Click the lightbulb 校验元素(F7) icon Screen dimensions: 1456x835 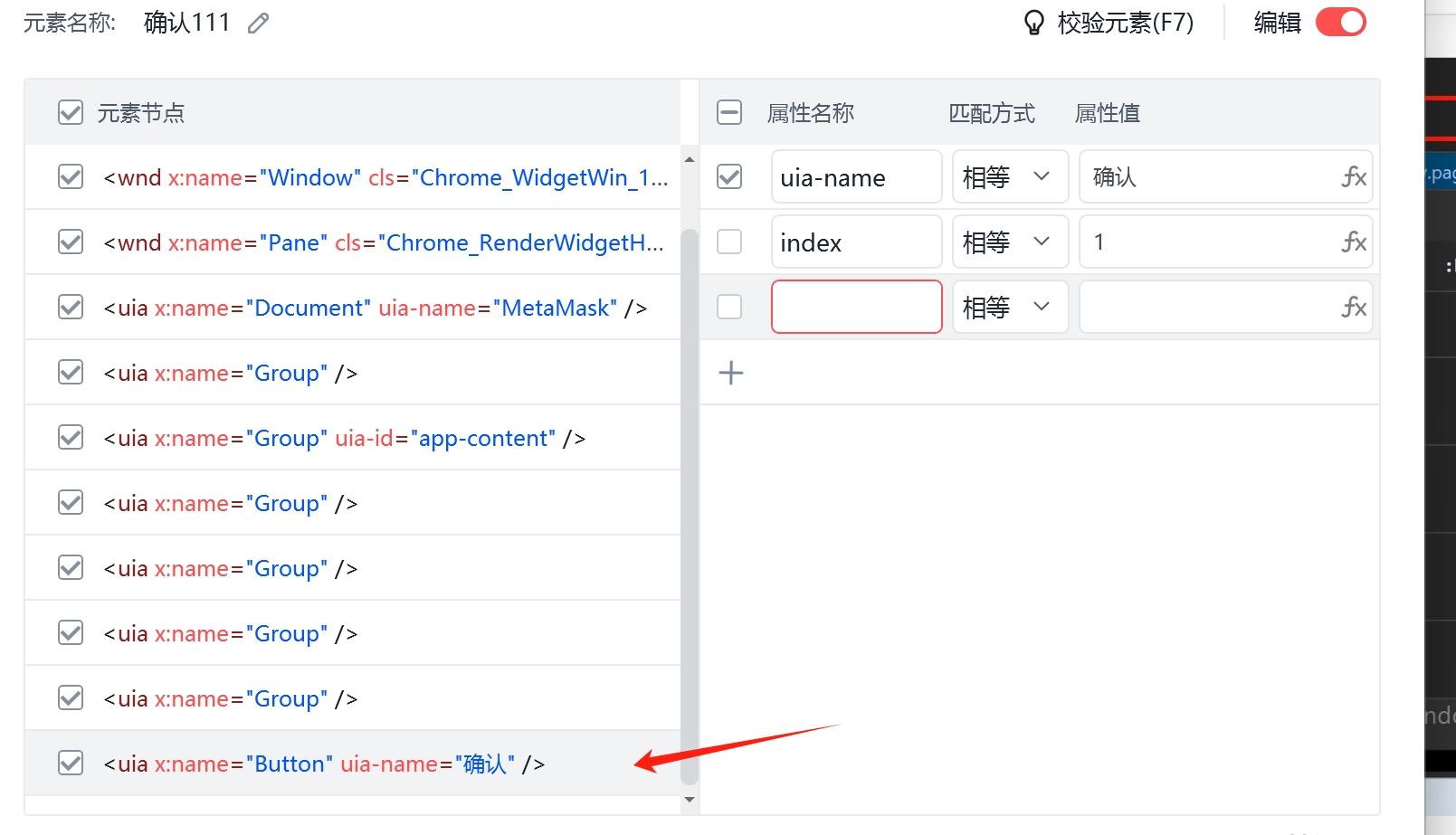pos(1033,23)
